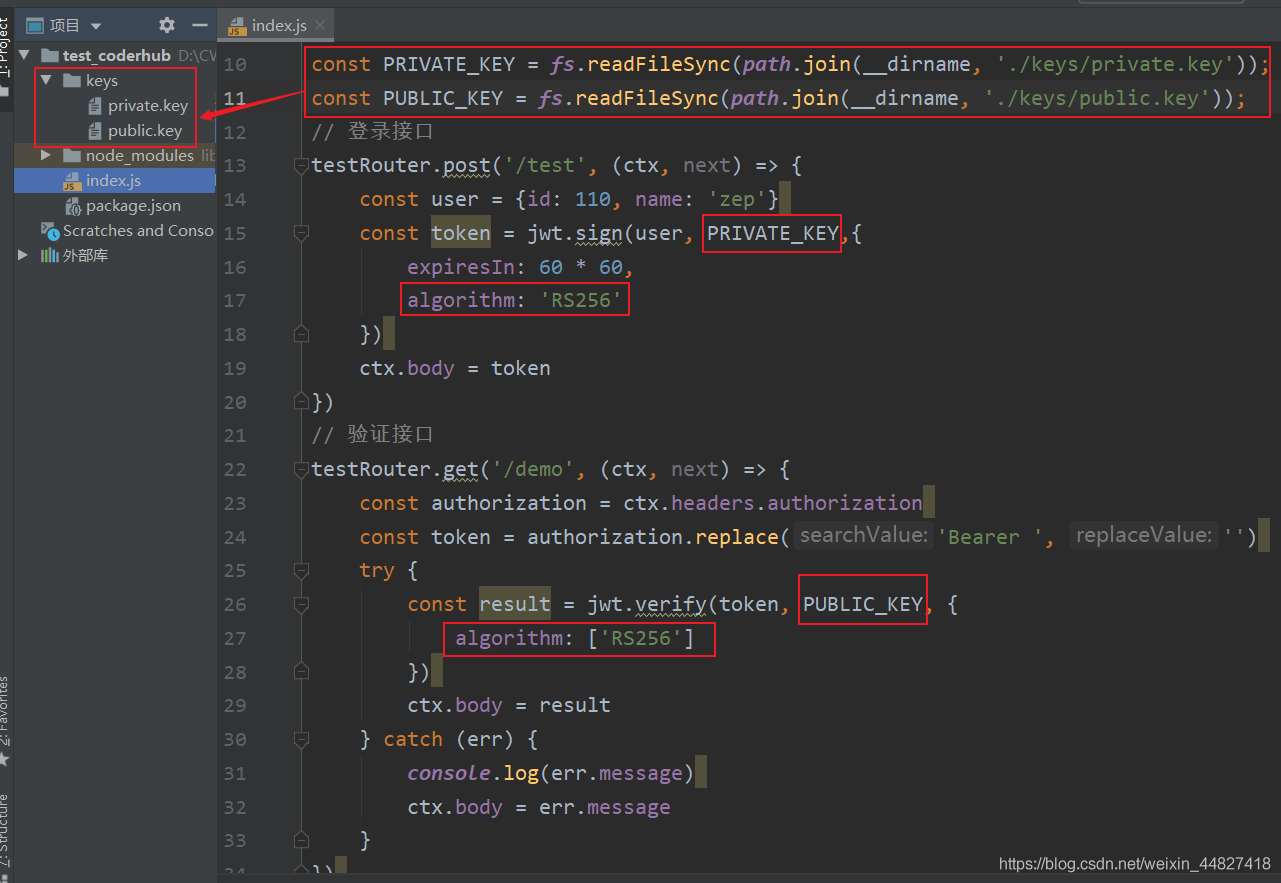Screen dimensions: 1281x883
Task: Click line number 10 in the gutter
Action: pos(234,65)
